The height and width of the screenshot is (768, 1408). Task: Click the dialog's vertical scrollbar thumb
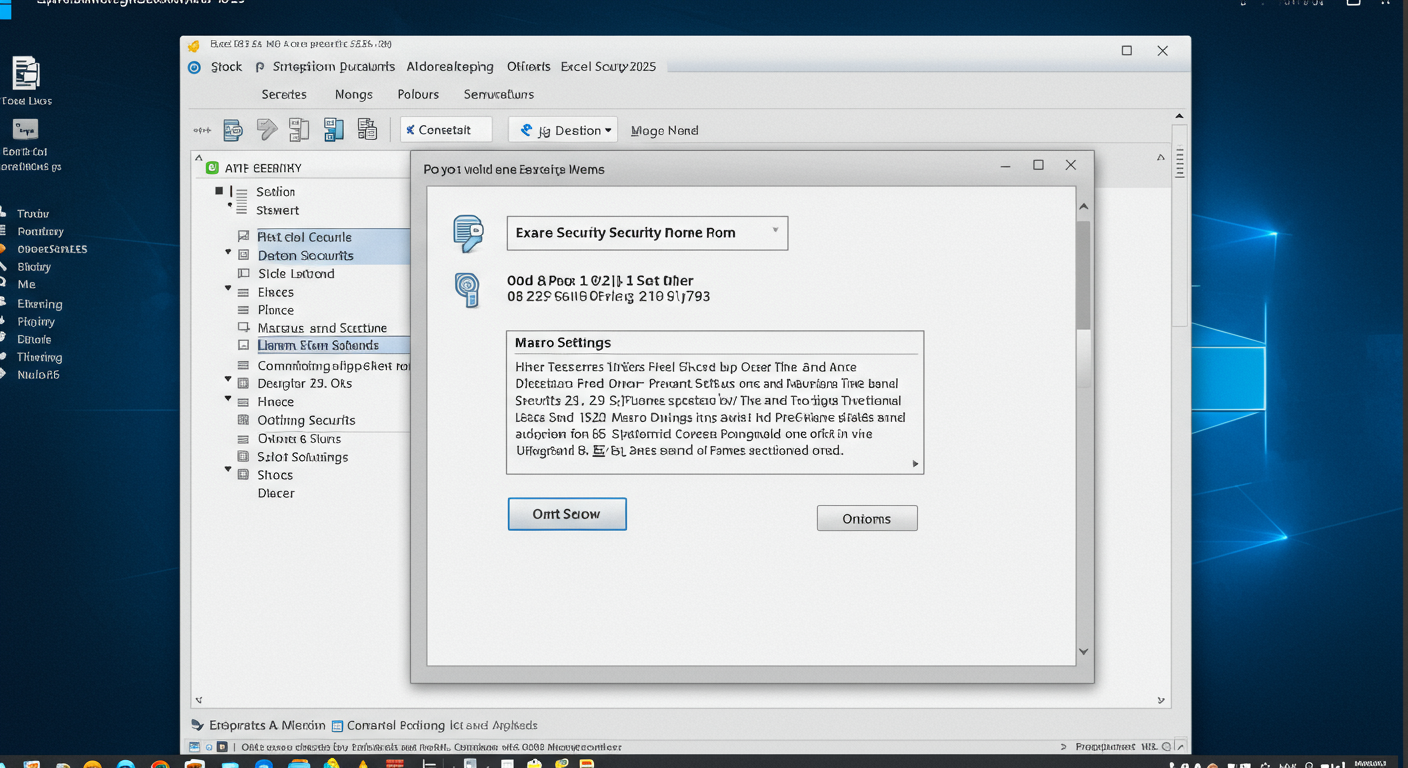pos(1083,275)
